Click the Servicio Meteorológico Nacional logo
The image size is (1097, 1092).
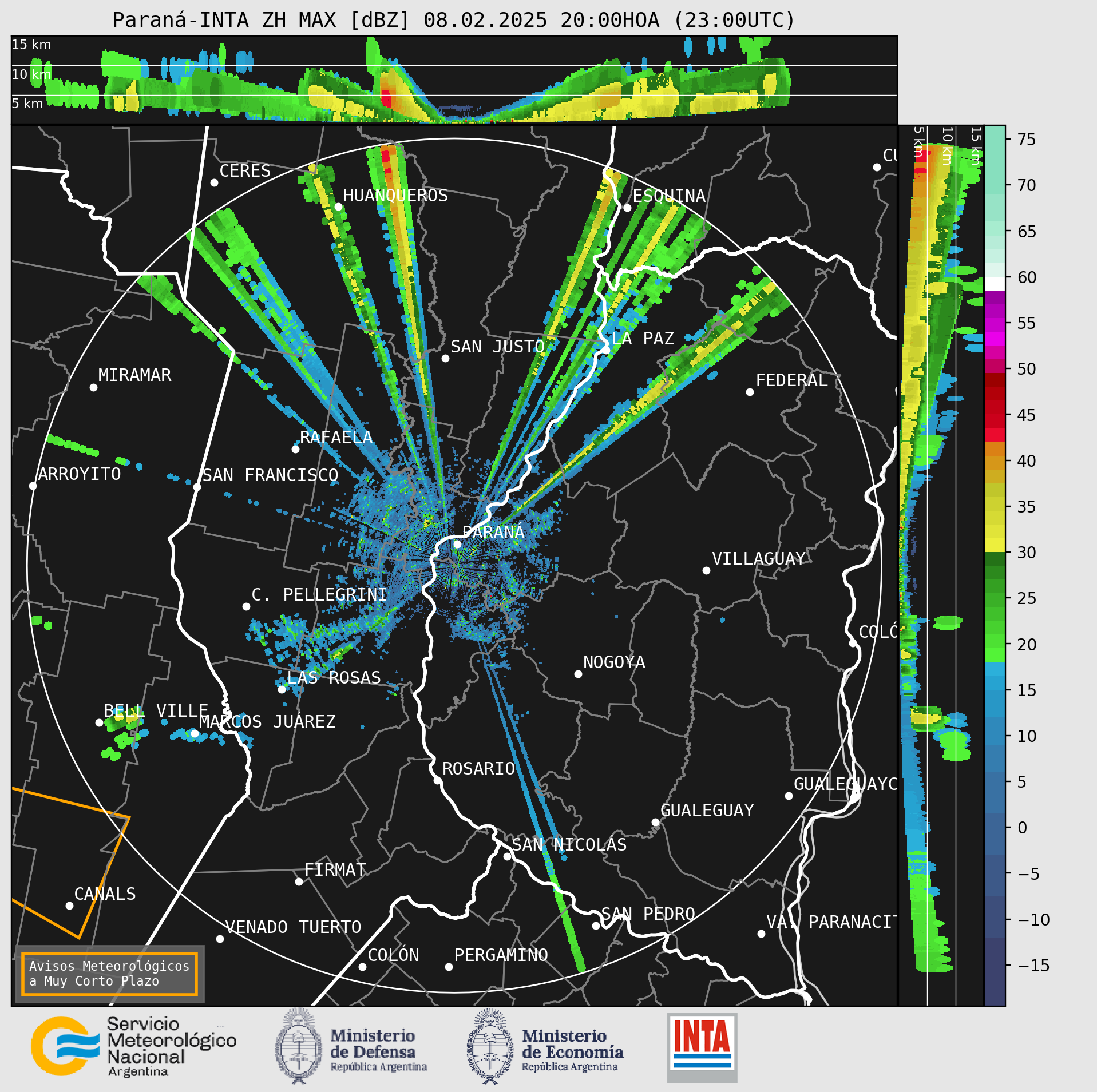coord(133,1046)
